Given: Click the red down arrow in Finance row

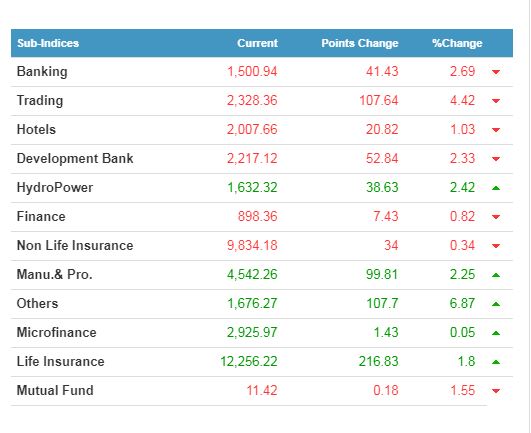Looking at the screenshot, I should click(496, 217).
